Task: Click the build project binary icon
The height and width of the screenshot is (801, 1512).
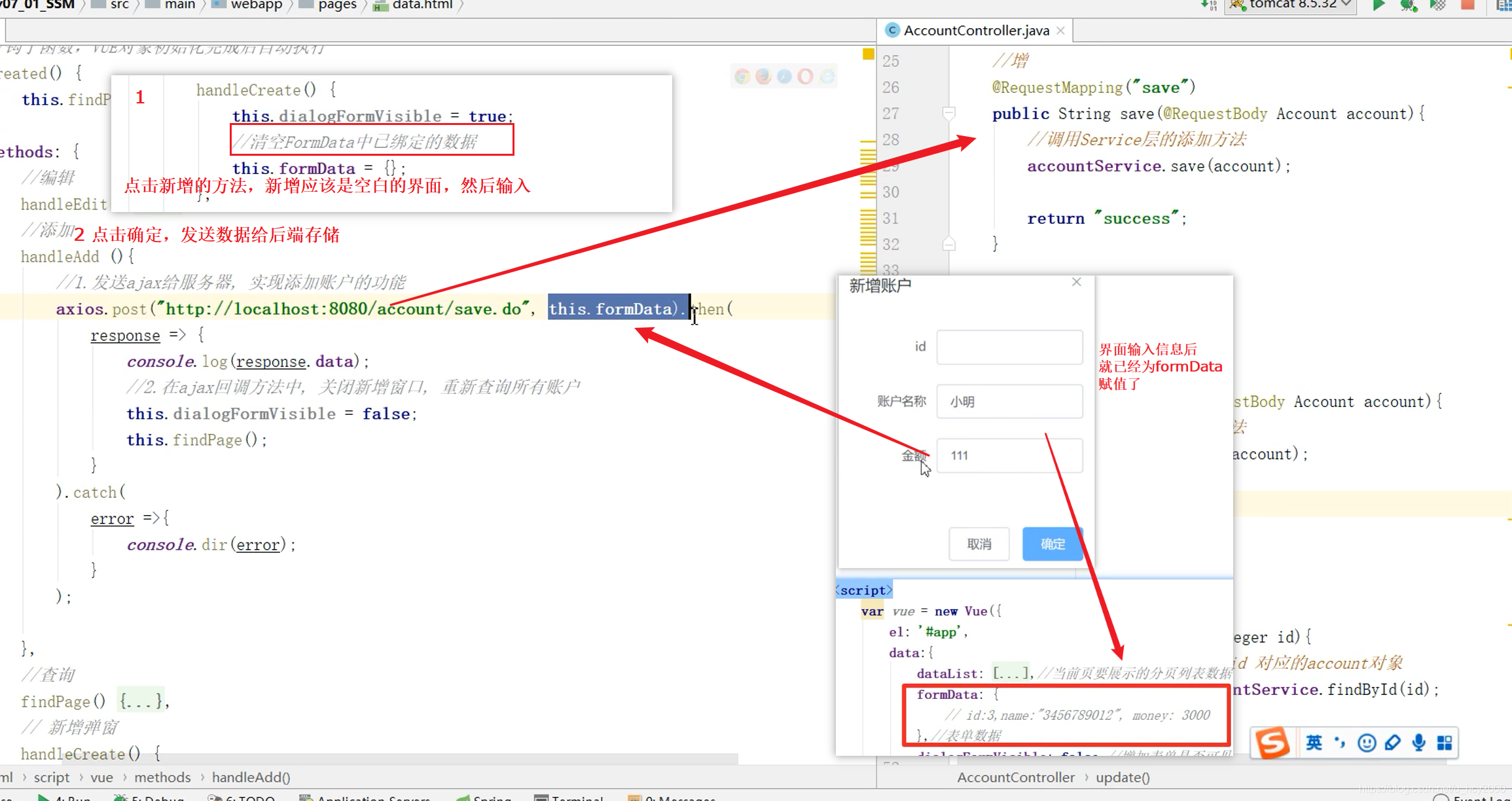Action: (x=1209, y=5)
